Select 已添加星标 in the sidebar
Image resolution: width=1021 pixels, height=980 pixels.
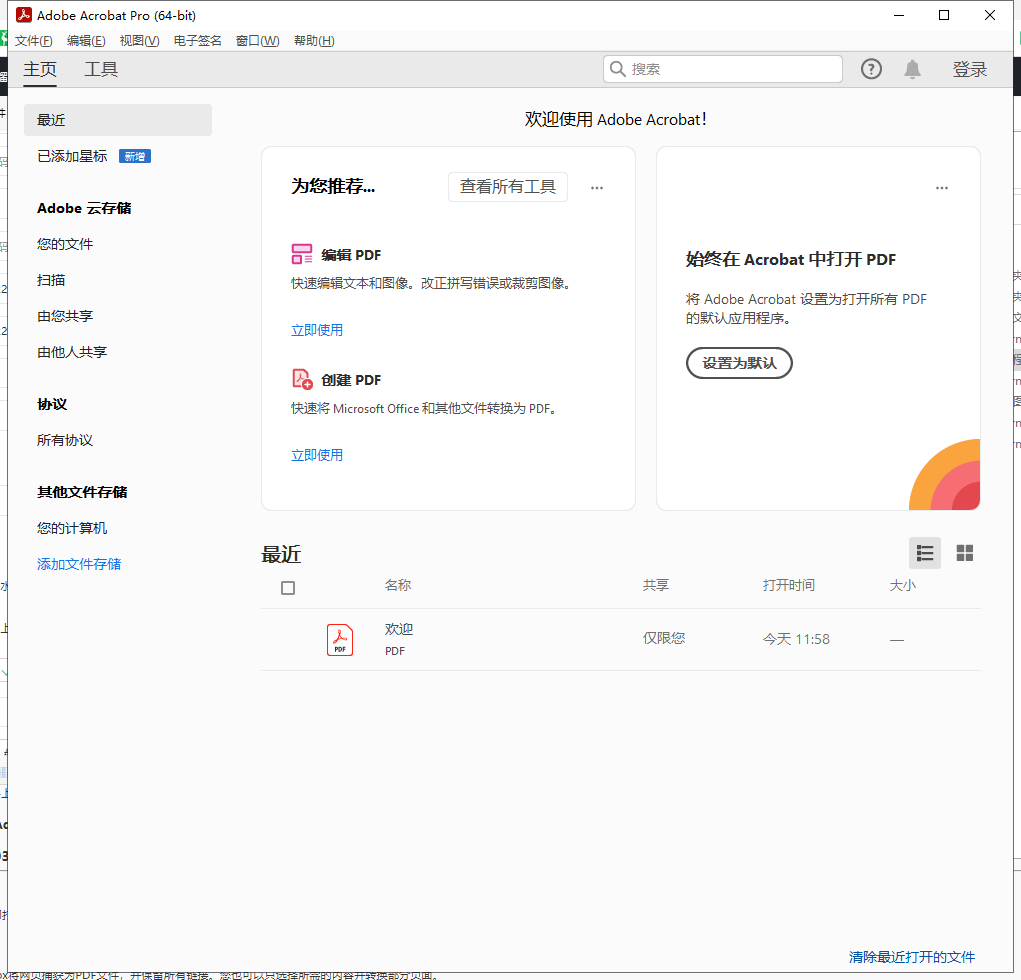click(x=72, y=156)
